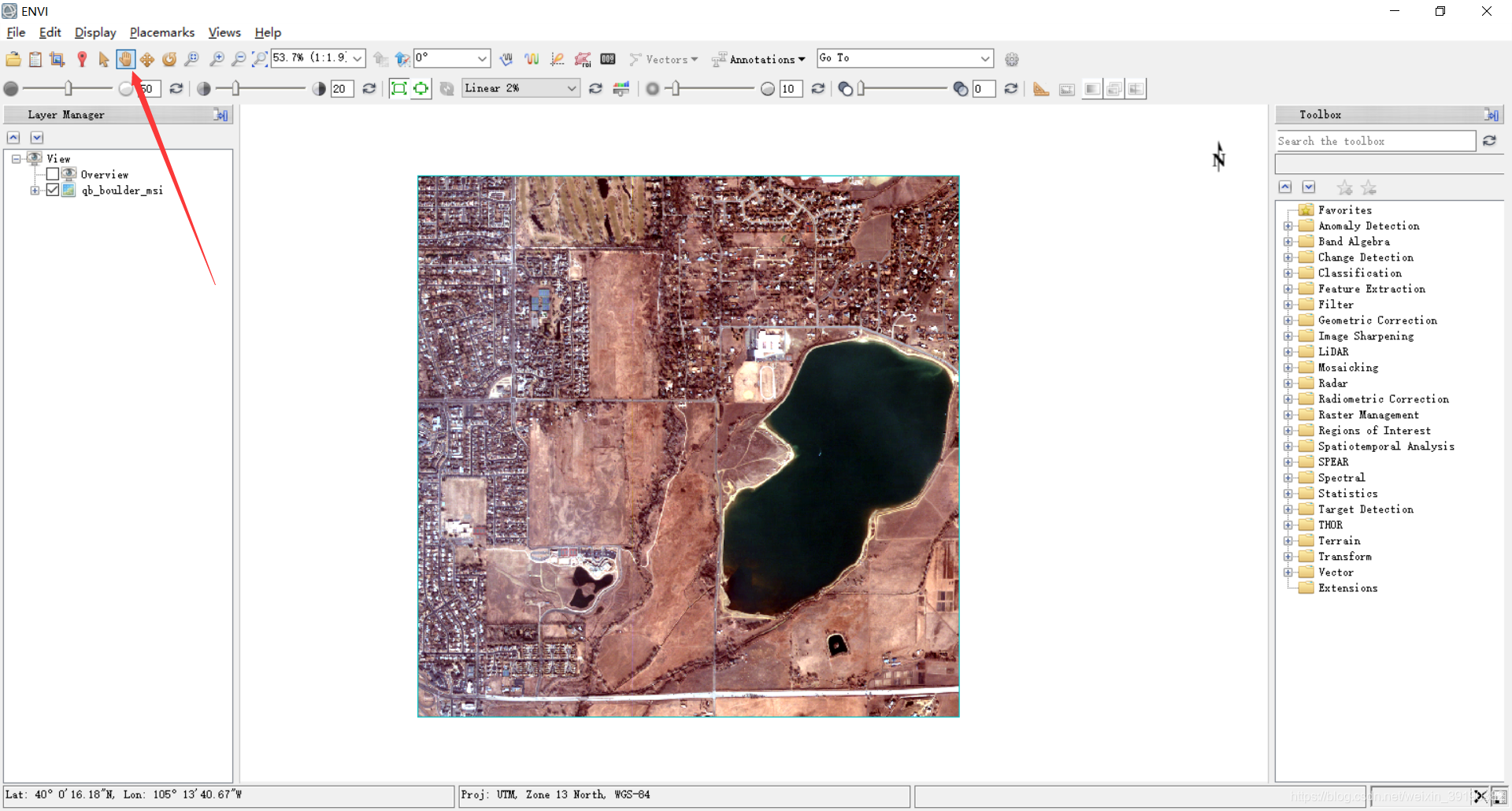This screenshot has width=1512, height=811.
Task: Click the transparency value field showing 0
Action: click(984, 88)
